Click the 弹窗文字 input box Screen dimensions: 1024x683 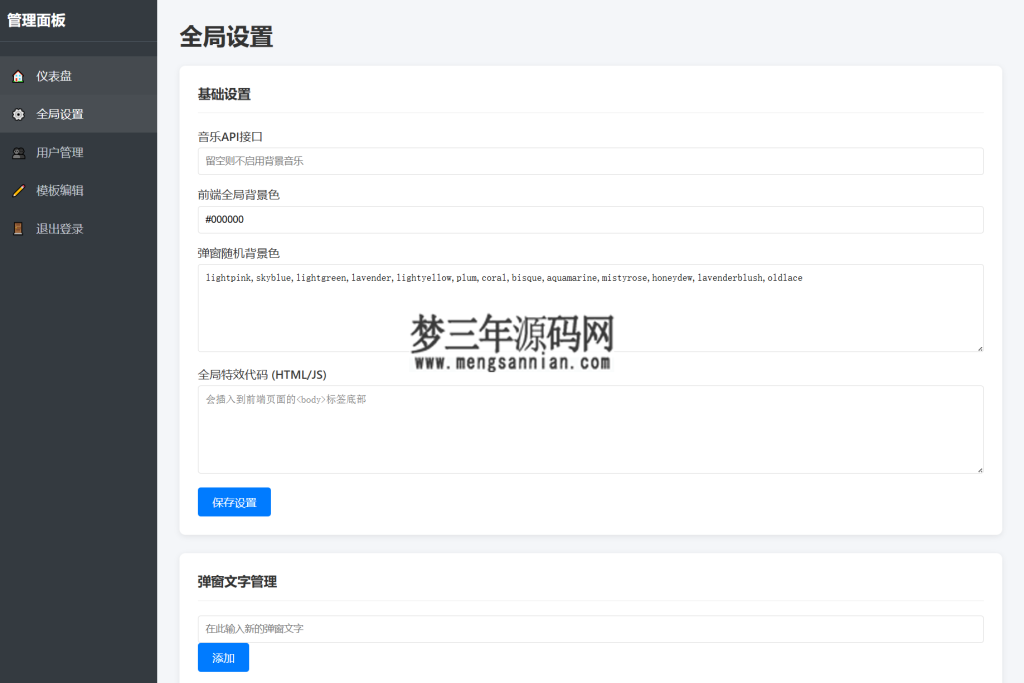(x=590, y=628)
